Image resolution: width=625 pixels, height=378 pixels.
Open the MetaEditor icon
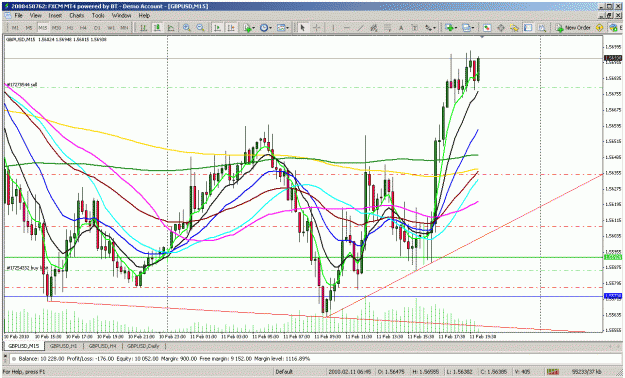pos(599,28)
